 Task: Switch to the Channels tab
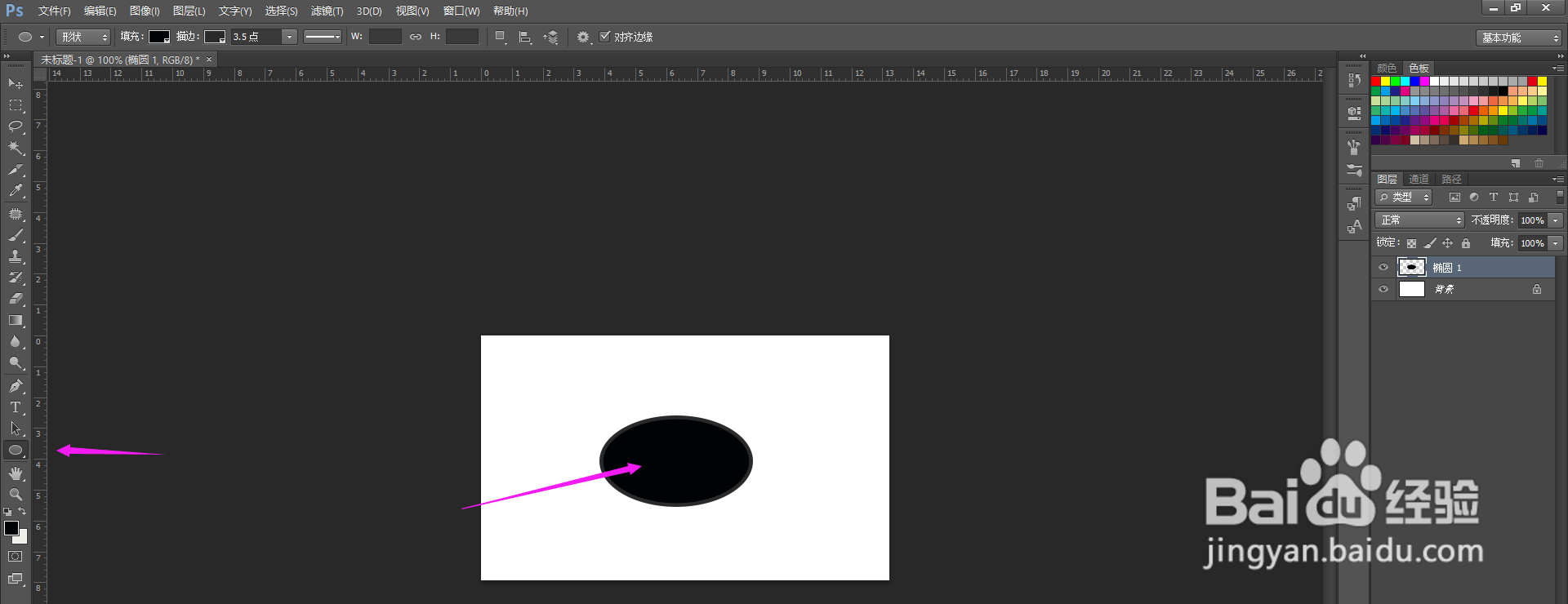[x=1419, y=179]
